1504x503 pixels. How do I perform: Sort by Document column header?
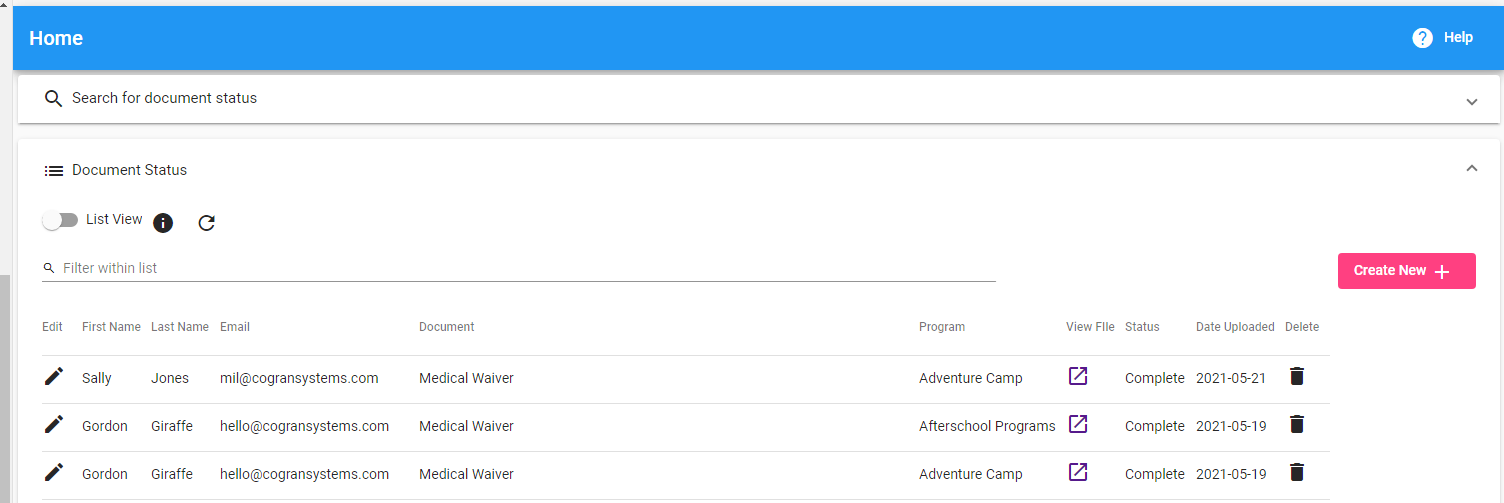point(446,327)
